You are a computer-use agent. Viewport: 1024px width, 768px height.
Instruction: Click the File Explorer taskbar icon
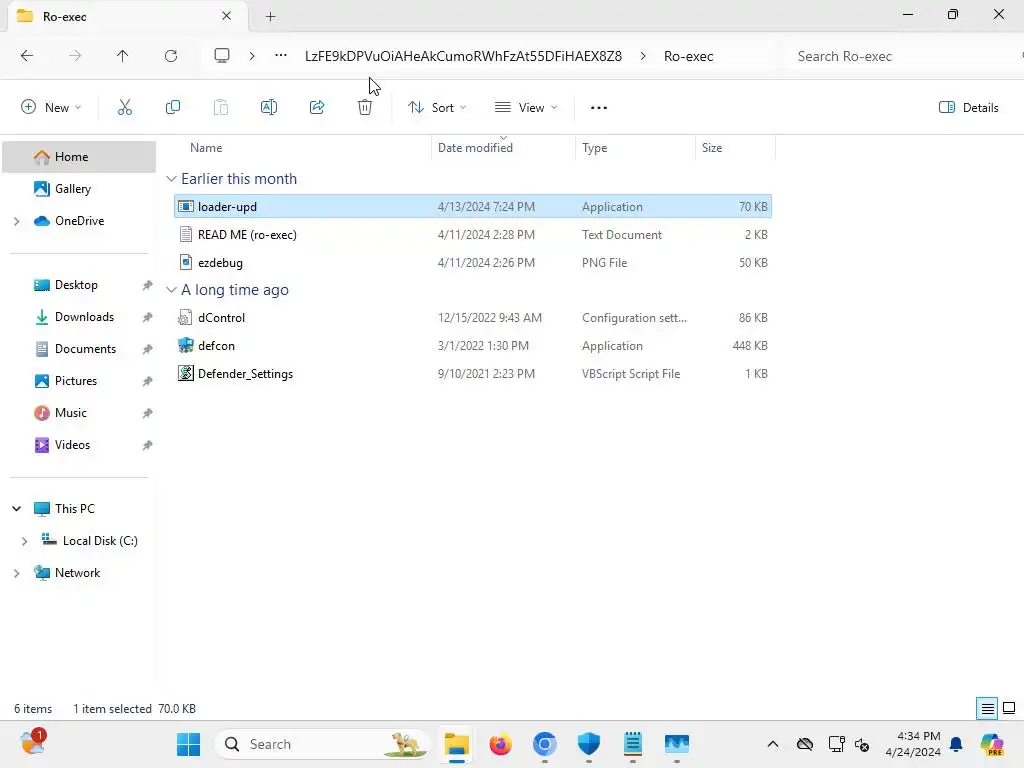(457, 744)
